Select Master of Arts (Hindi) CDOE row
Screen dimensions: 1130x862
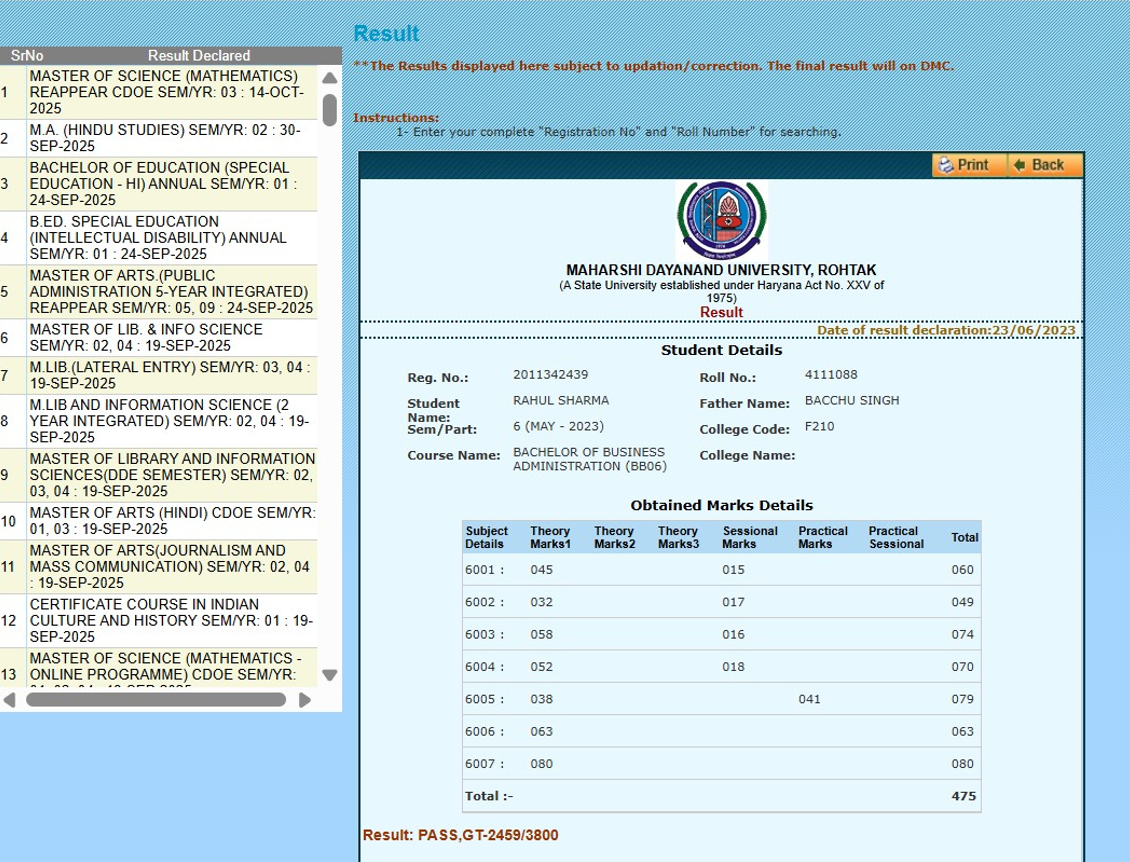tap(159, 520)
